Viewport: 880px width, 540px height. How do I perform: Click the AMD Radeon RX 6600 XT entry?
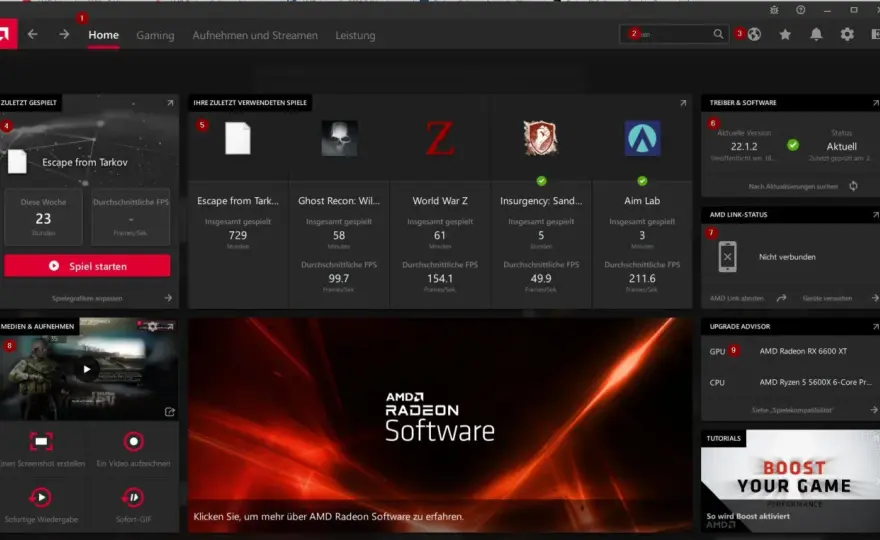click(x=803, y=351)
